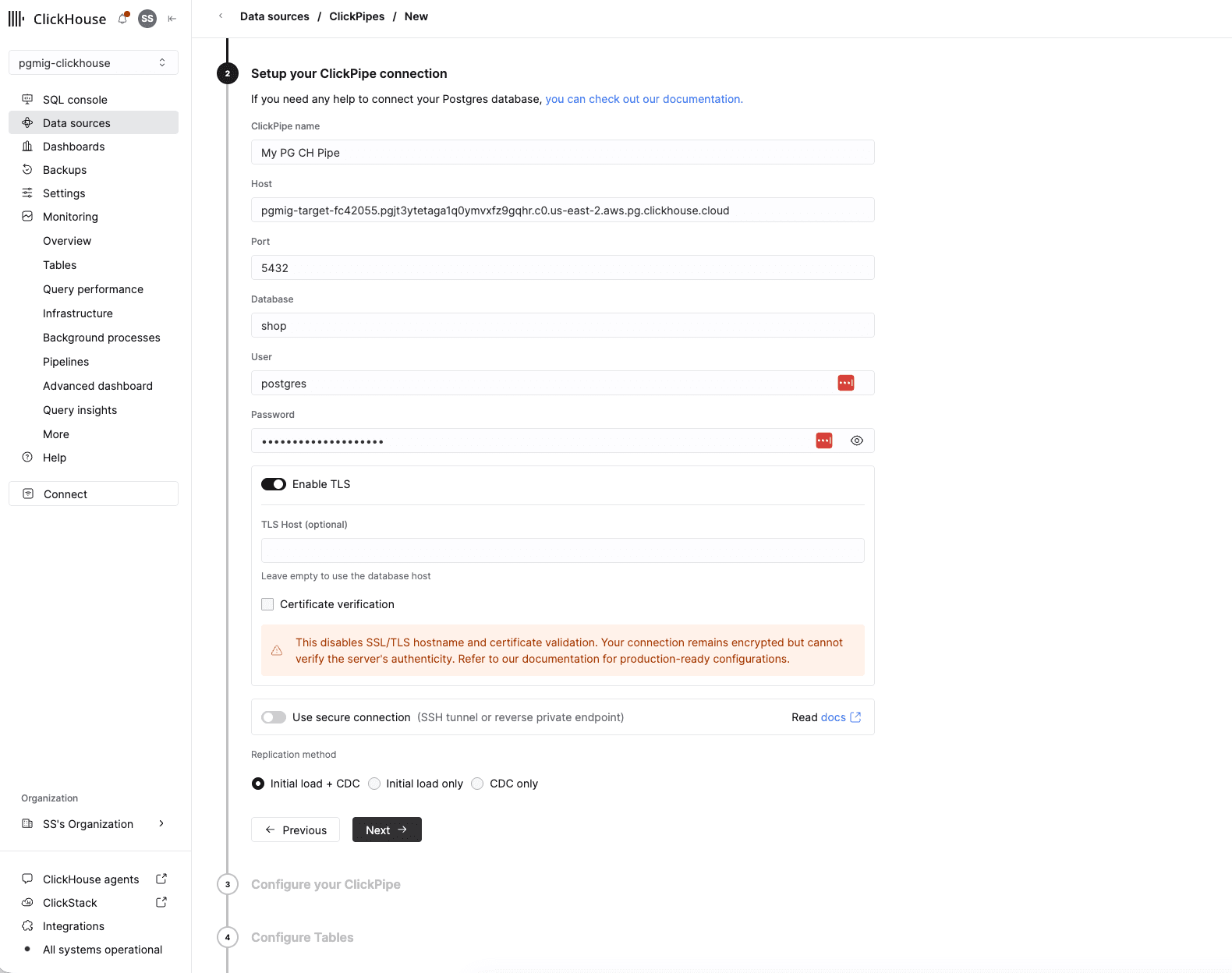Open Integrations page
The height and width of the screenshot is (973, 1232).
pyautogui.click(x=73, y=926)
